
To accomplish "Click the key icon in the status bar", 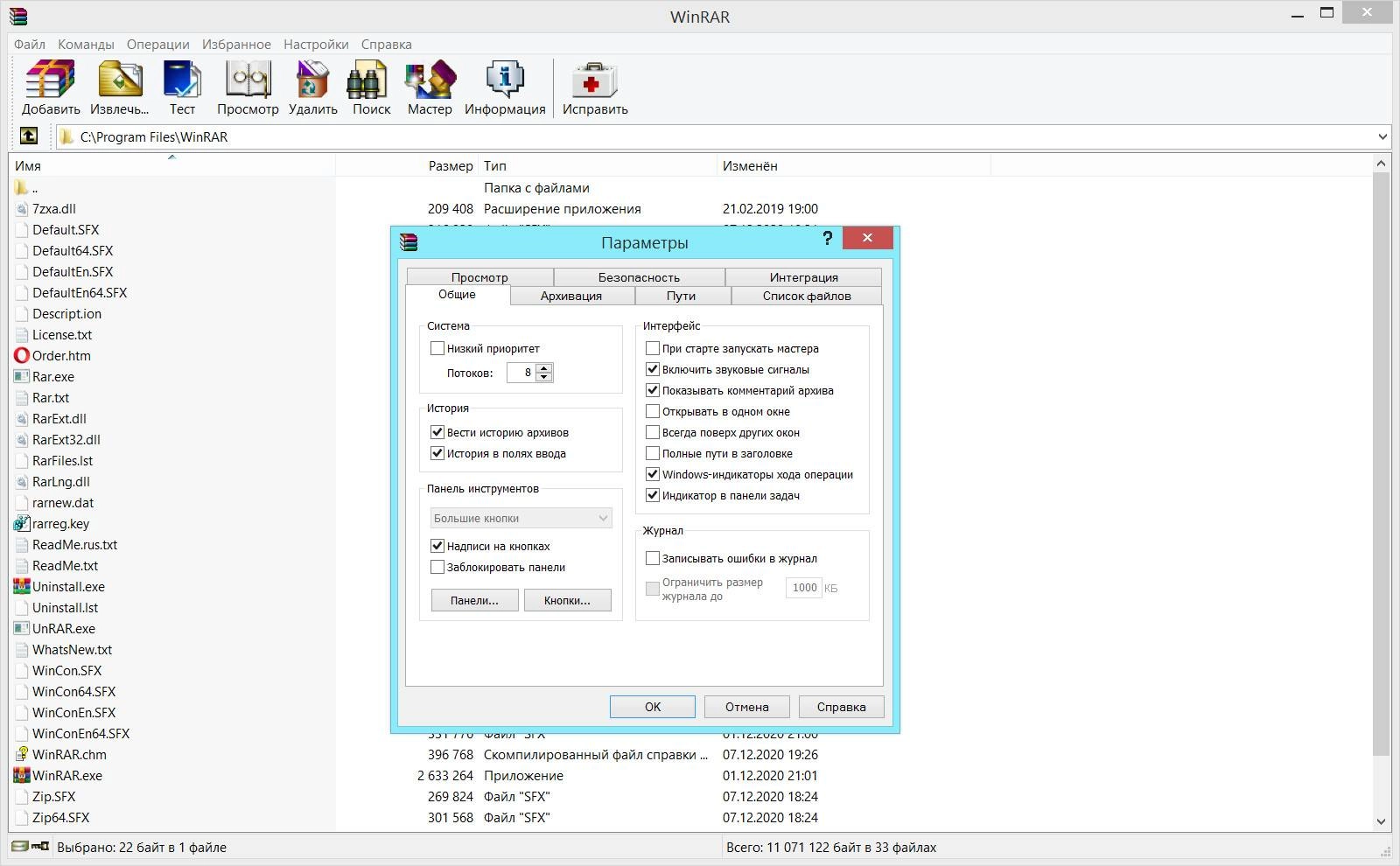I will pyautogui.click(x=40, y=846).
